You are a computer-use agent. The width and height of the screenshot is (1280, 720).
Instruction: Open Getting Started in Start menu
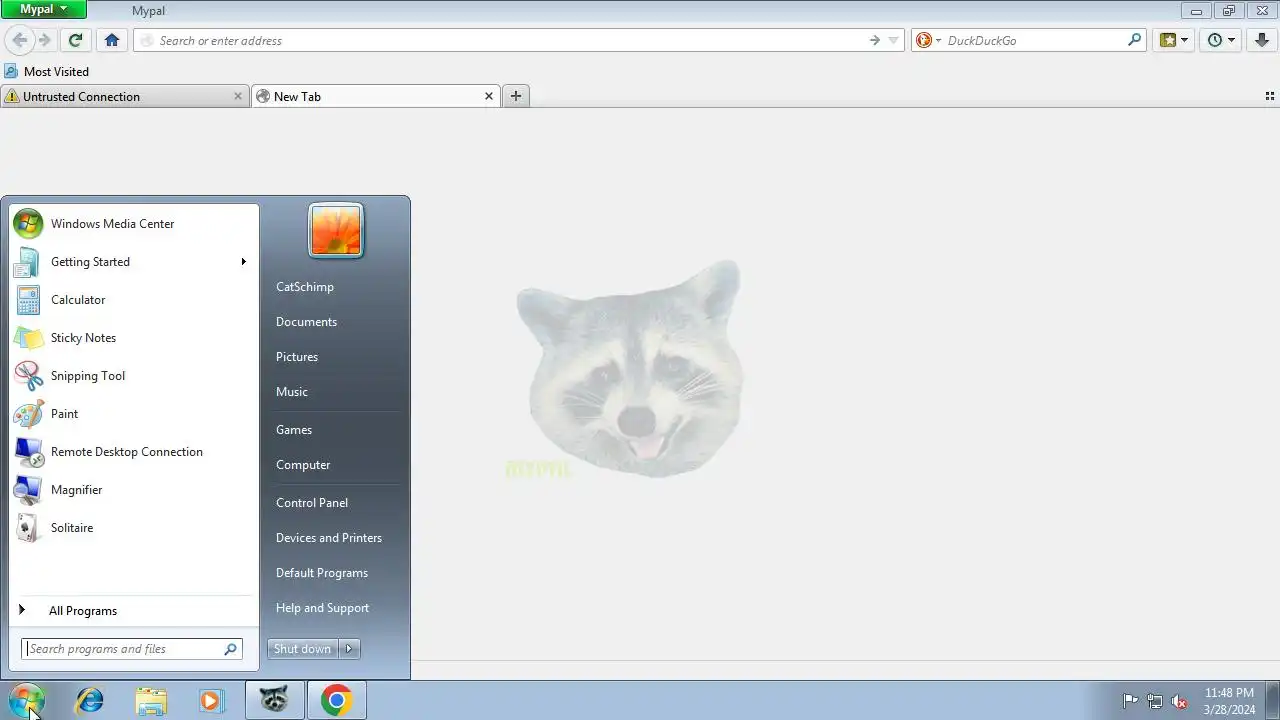(134, 262)
